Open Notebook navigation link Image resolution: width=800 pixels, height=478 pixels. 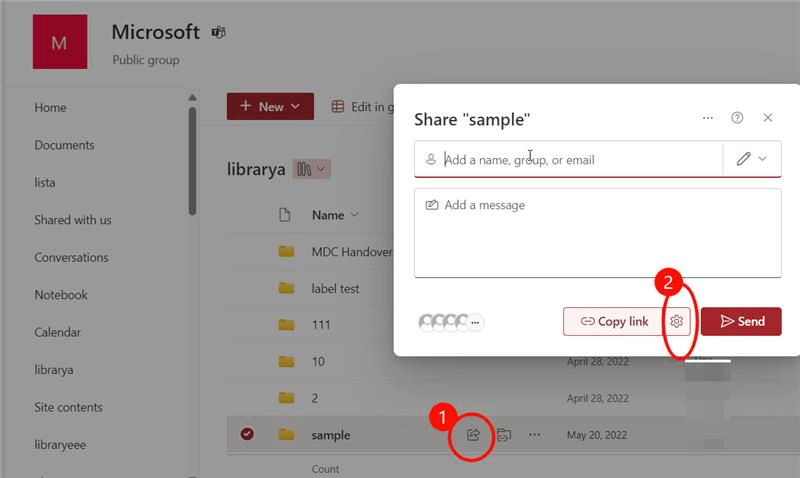click(61, 295)
